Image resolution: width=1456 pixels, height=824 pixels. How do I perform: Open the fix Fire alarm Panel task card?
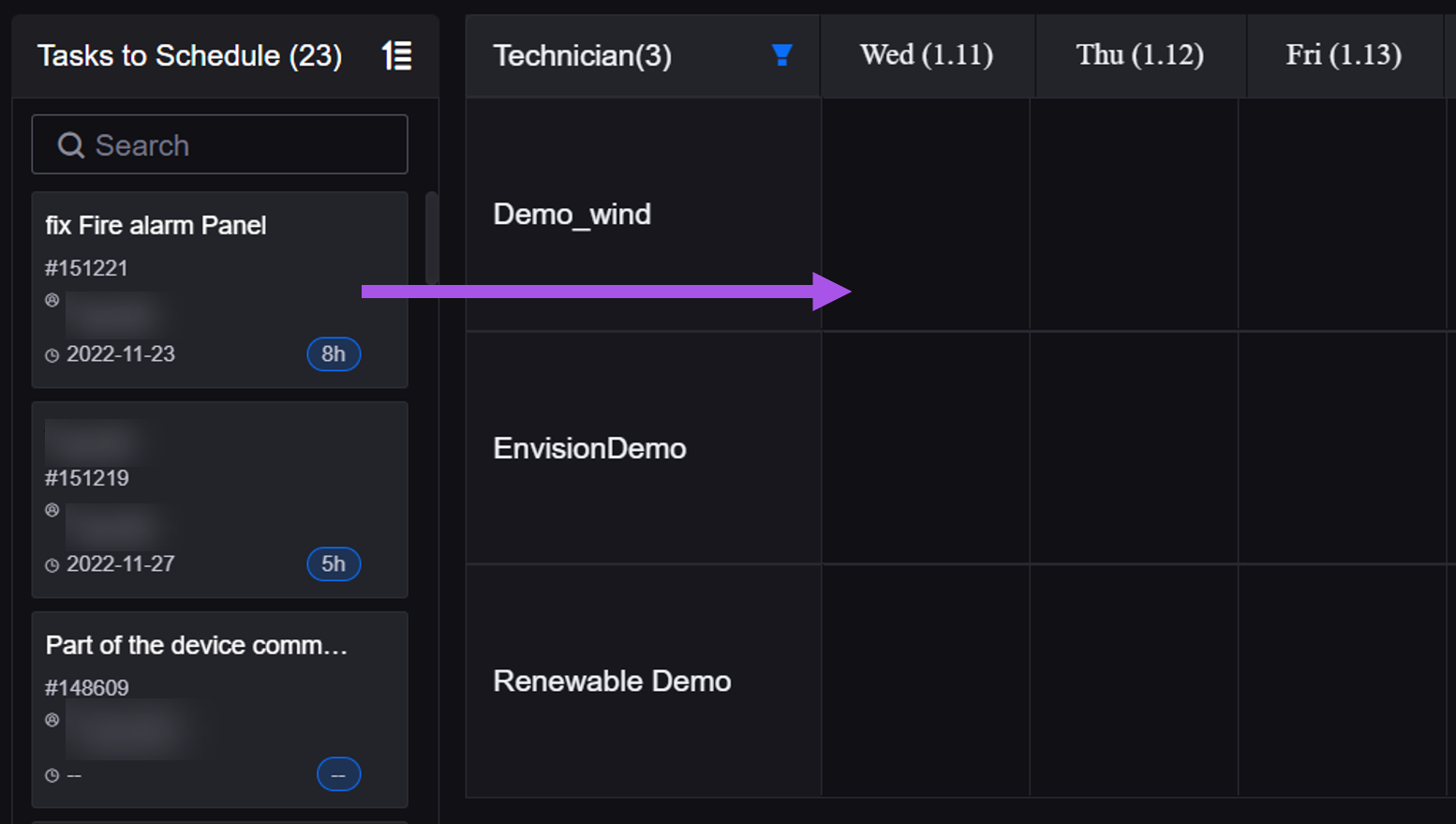tap(156, 226)
